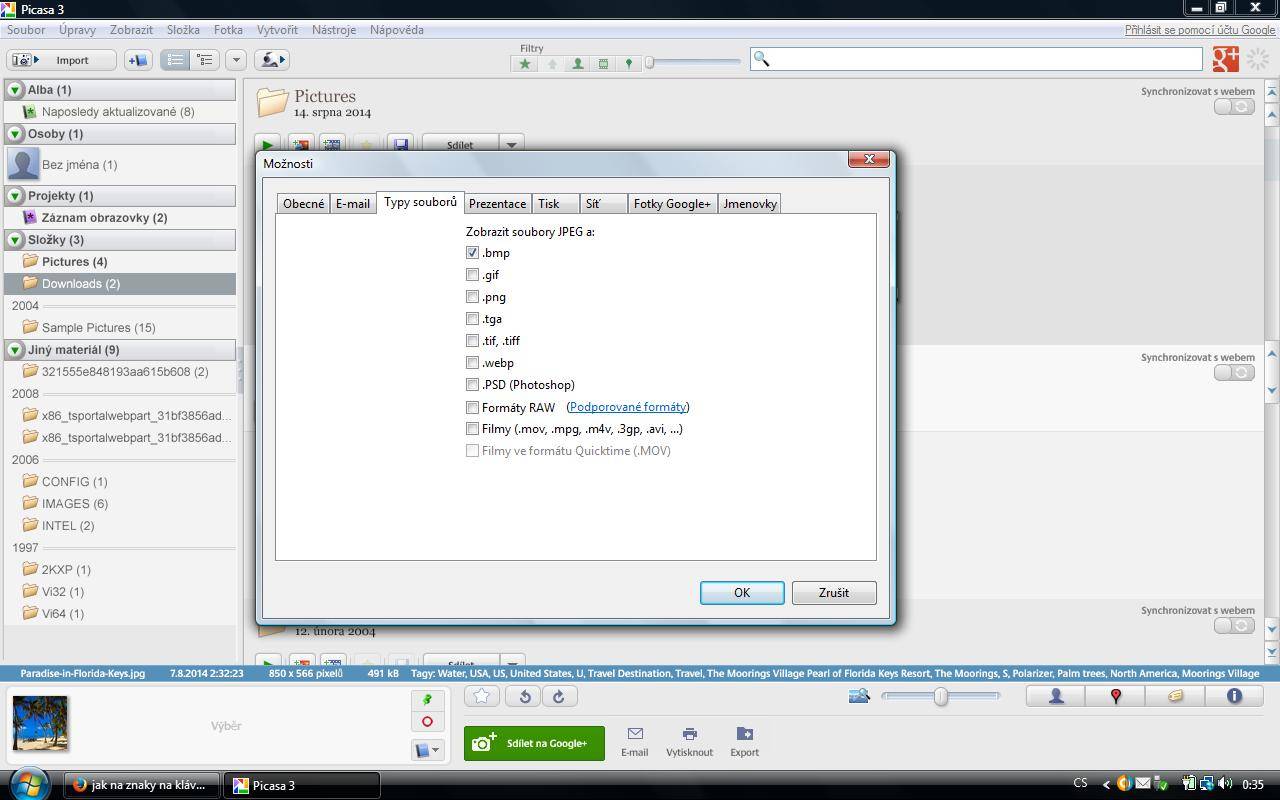Click the hold selected items pin icon
This screenshot has height=800, width=1280.
[427, 699]
